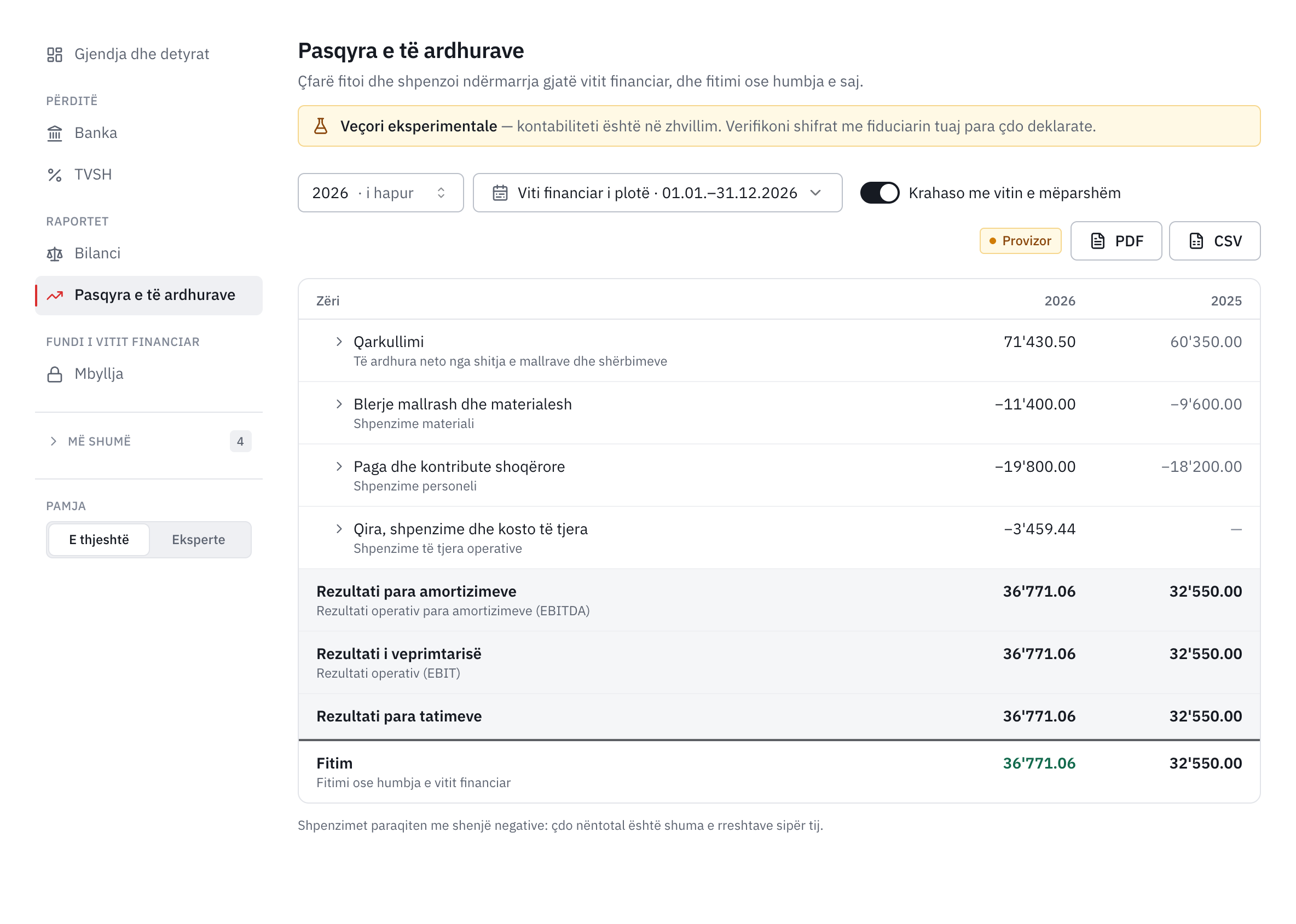The height and width of the screenshot is (924, 1296).
Task: Click Rezultati para tatimeve row label
Action: [x=399, y=717]
